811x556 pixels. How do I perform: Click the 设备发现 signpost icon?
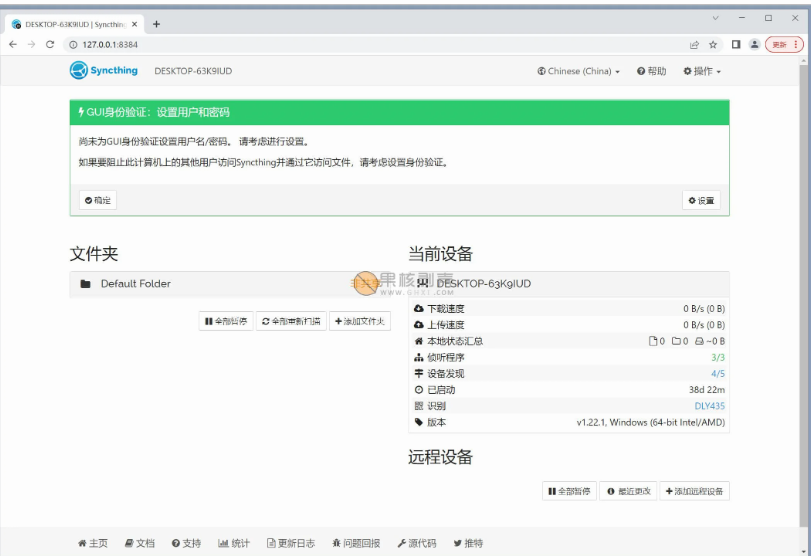click(419, 373)
